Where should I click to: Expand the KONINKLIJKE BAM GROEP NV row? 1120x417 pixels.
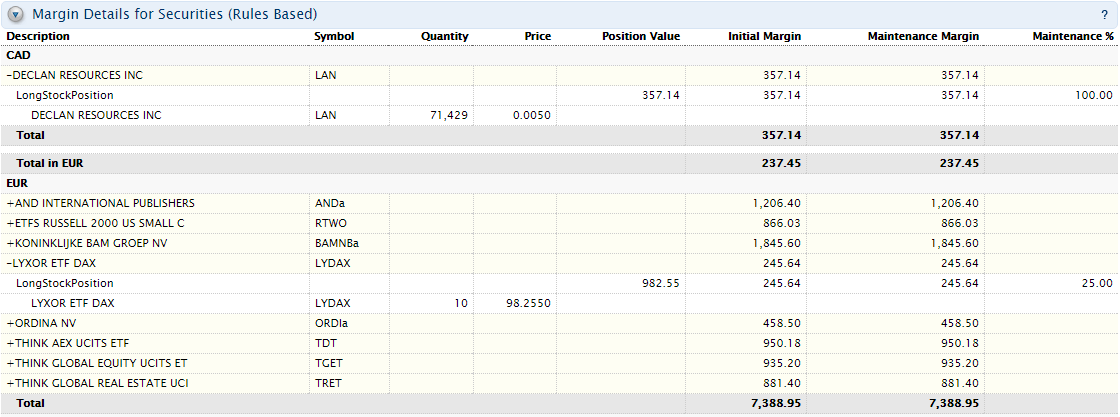click(x=11, y=243)
